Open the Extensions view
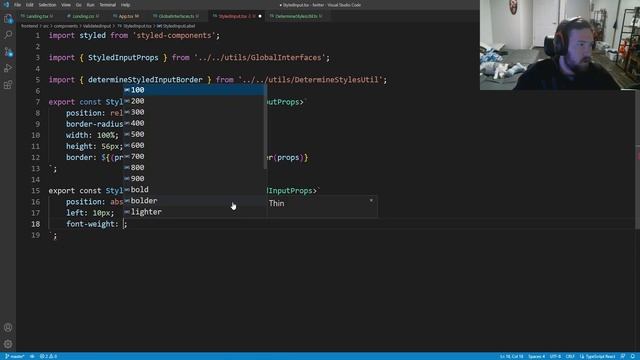This screenshot has width=640, height=360. tap(8, 85)
